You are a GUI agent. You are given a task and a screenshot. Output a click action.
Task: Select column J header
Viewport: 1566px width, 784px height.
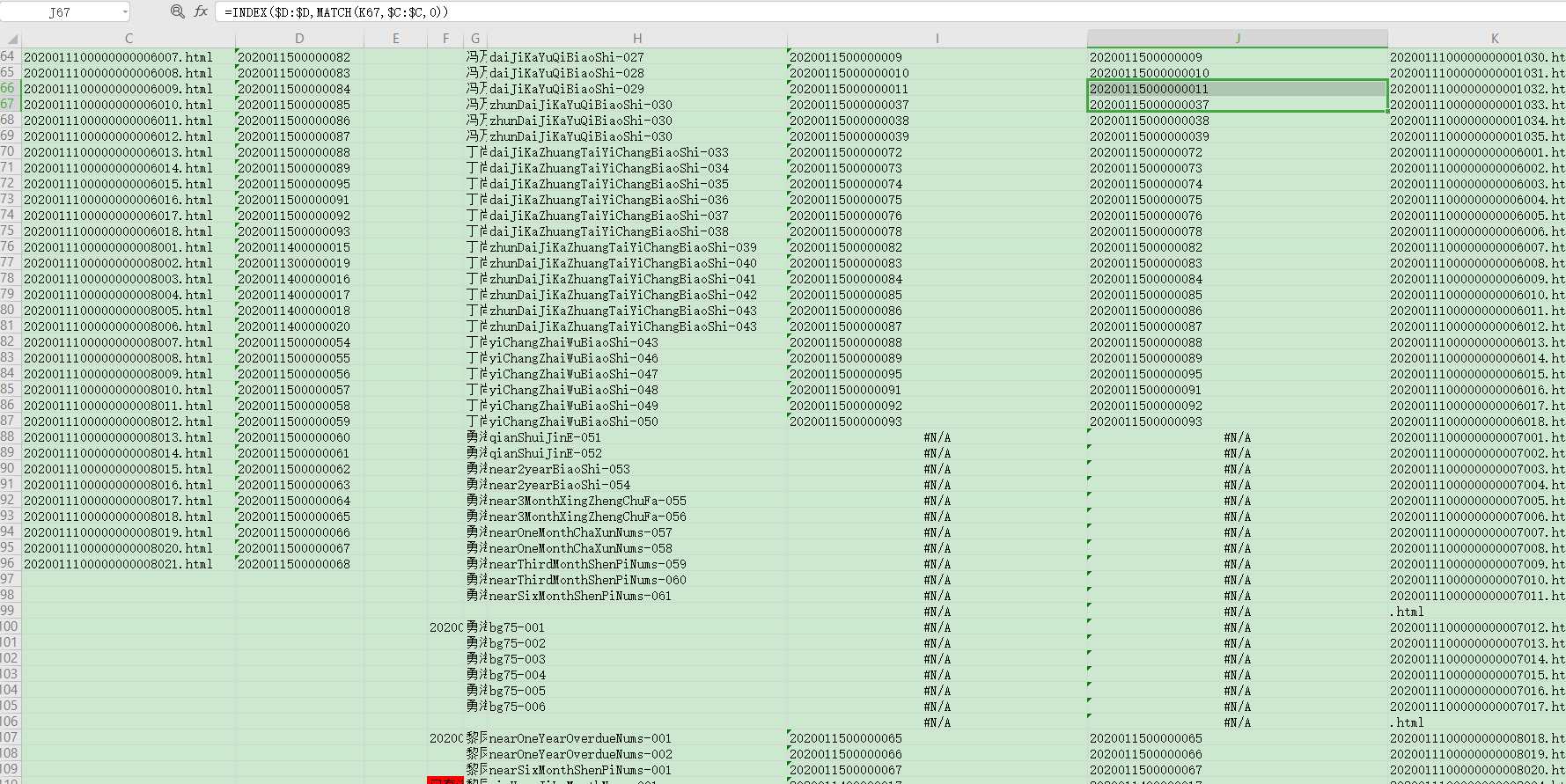[1238, 39]
